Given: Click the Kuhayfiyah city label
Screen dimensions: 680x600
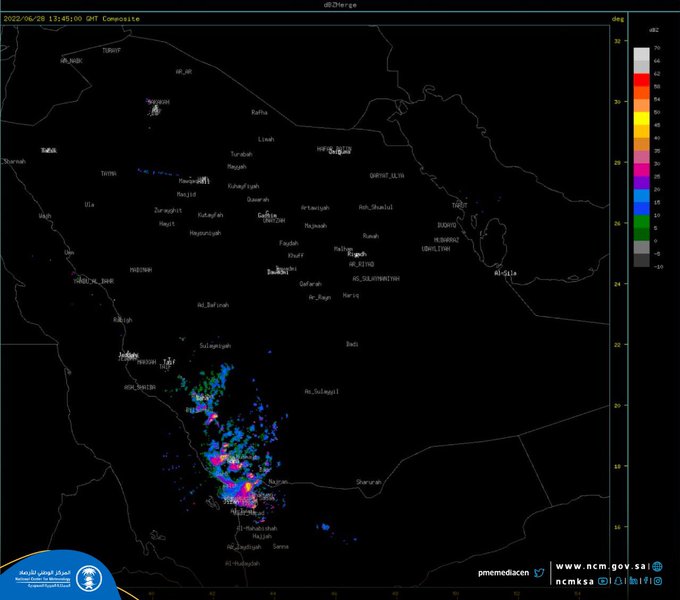Looking at the screenshot, I should coord(243,186).
